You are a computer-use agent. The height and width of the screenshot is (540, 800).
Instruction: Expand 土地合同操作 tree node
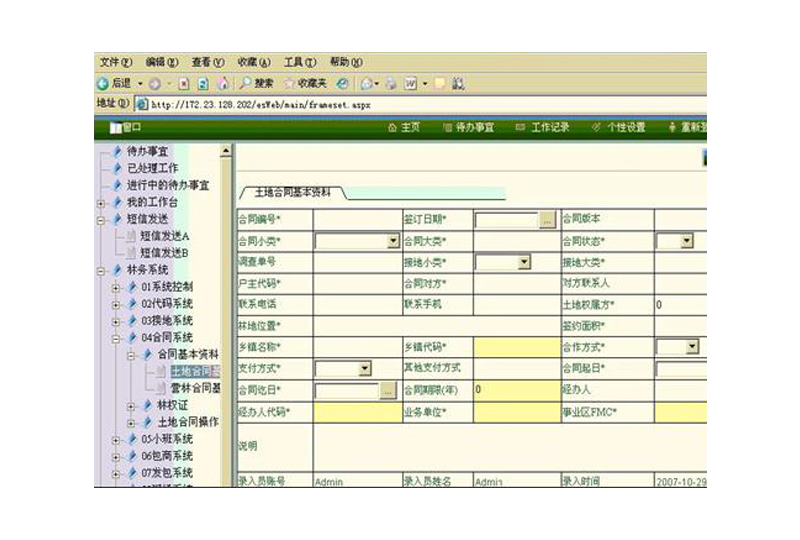131,423
